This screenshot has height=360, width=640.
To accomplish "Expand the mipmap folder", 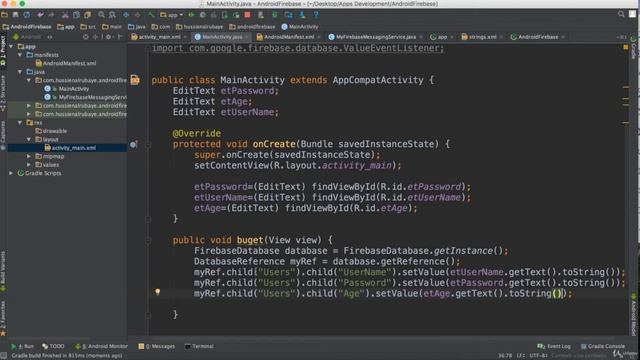I will pyautogui.click(x=29, y=156).
